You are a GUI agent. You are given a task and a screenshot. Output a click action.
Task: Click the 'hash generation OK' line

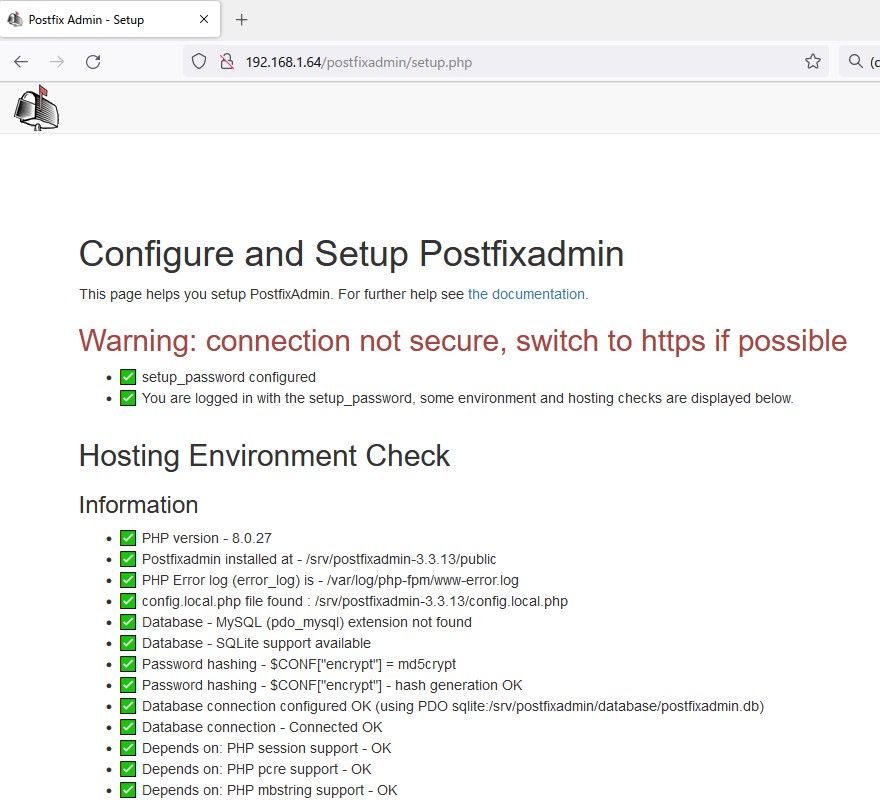pos(332,685)
